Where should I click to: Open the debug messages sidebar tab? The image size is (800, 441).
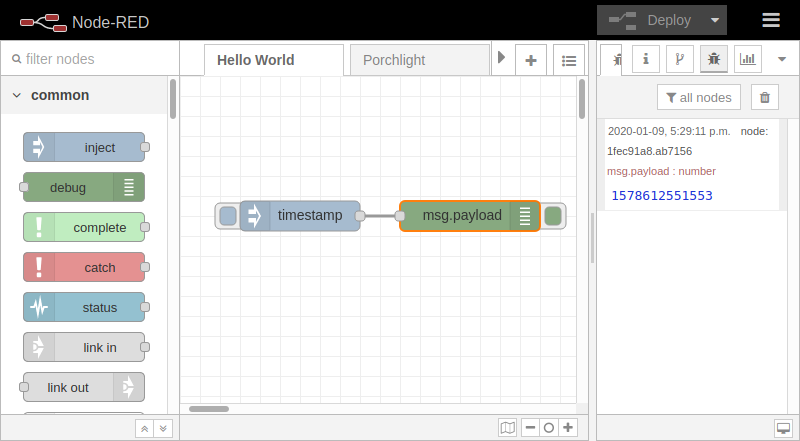(713, 59)
